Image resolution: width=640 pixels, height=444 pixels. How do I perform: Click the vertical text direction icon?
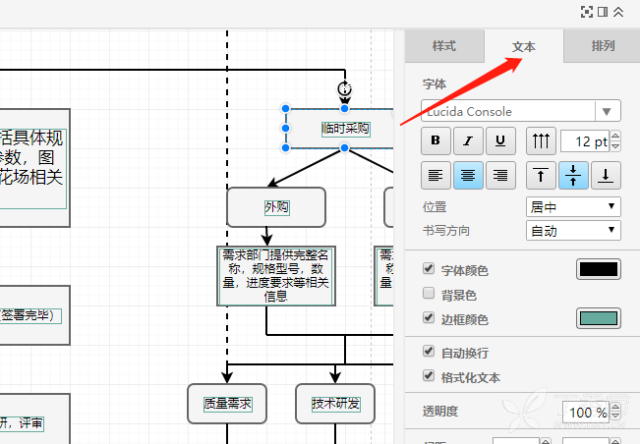tap(541, 141)
